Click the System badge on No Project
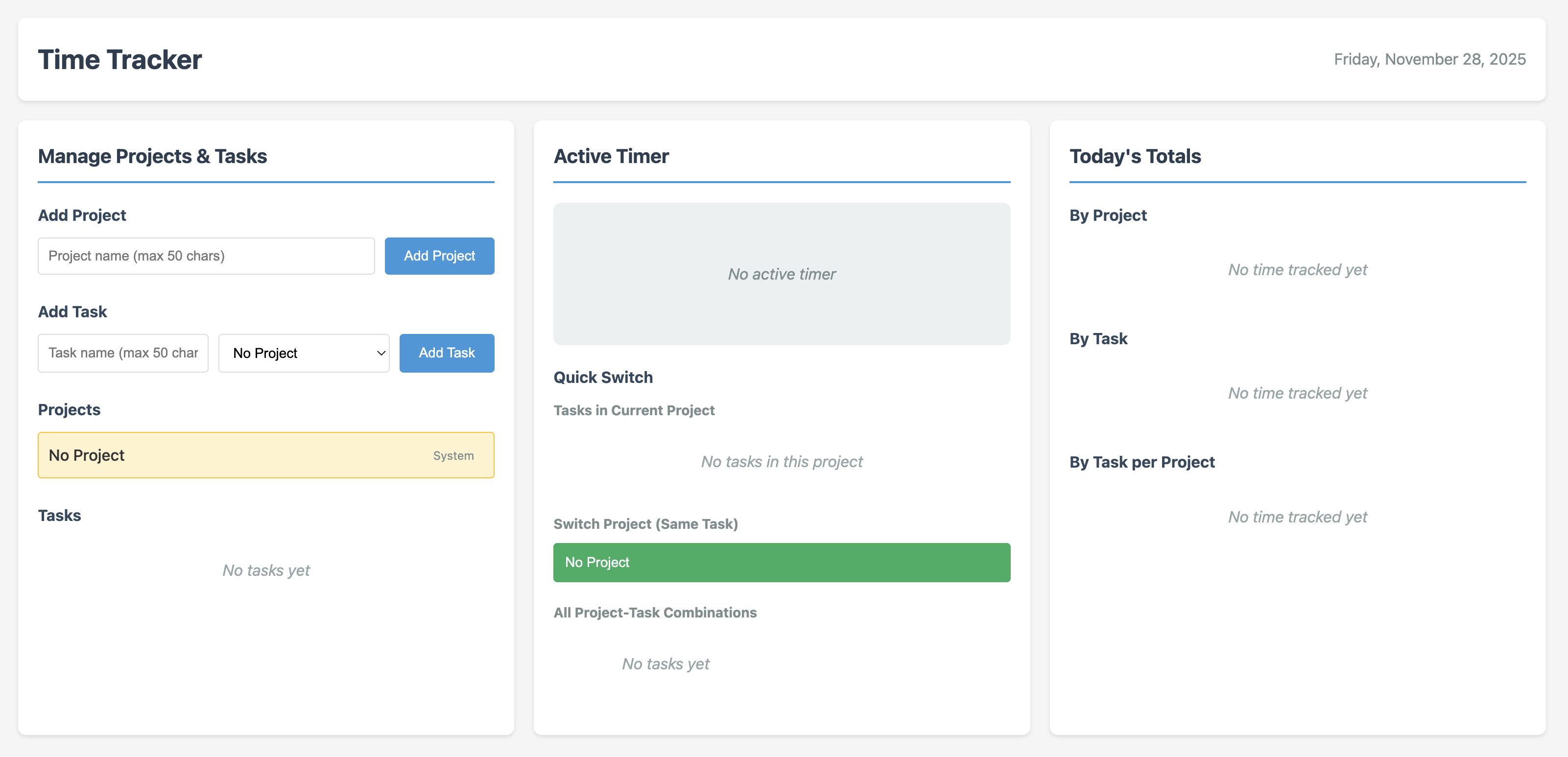The height and width of the screenshot is (757, 1568). [x=453, y=454]
